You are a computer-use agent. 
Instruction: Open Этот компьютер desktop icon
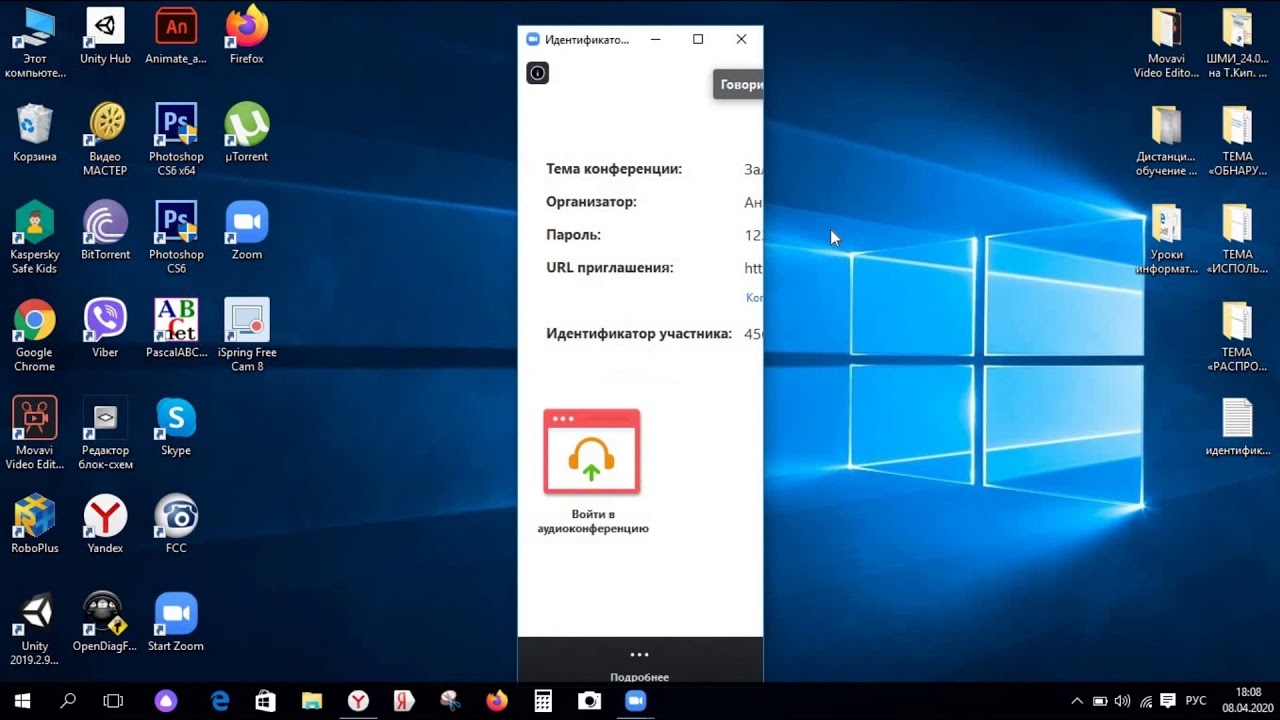(x=34, y=44)
